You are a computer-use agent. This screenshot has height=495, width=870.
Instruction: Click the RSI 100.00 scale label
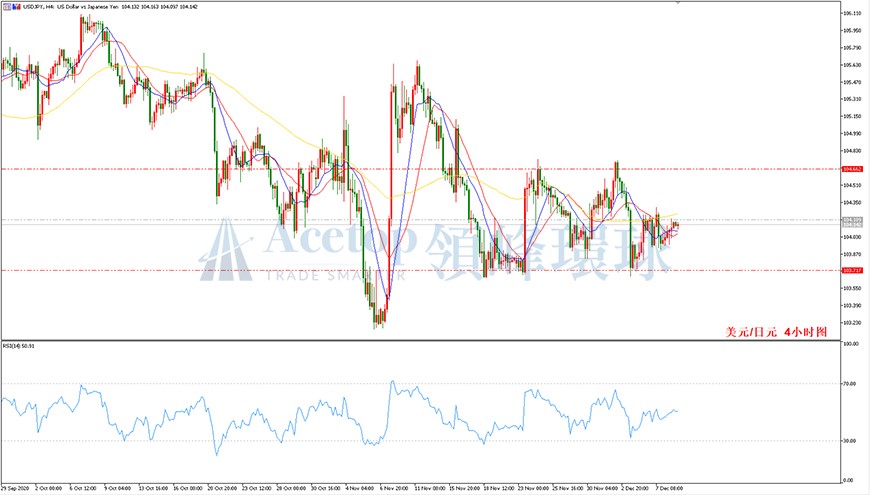(x=851, y=344)
